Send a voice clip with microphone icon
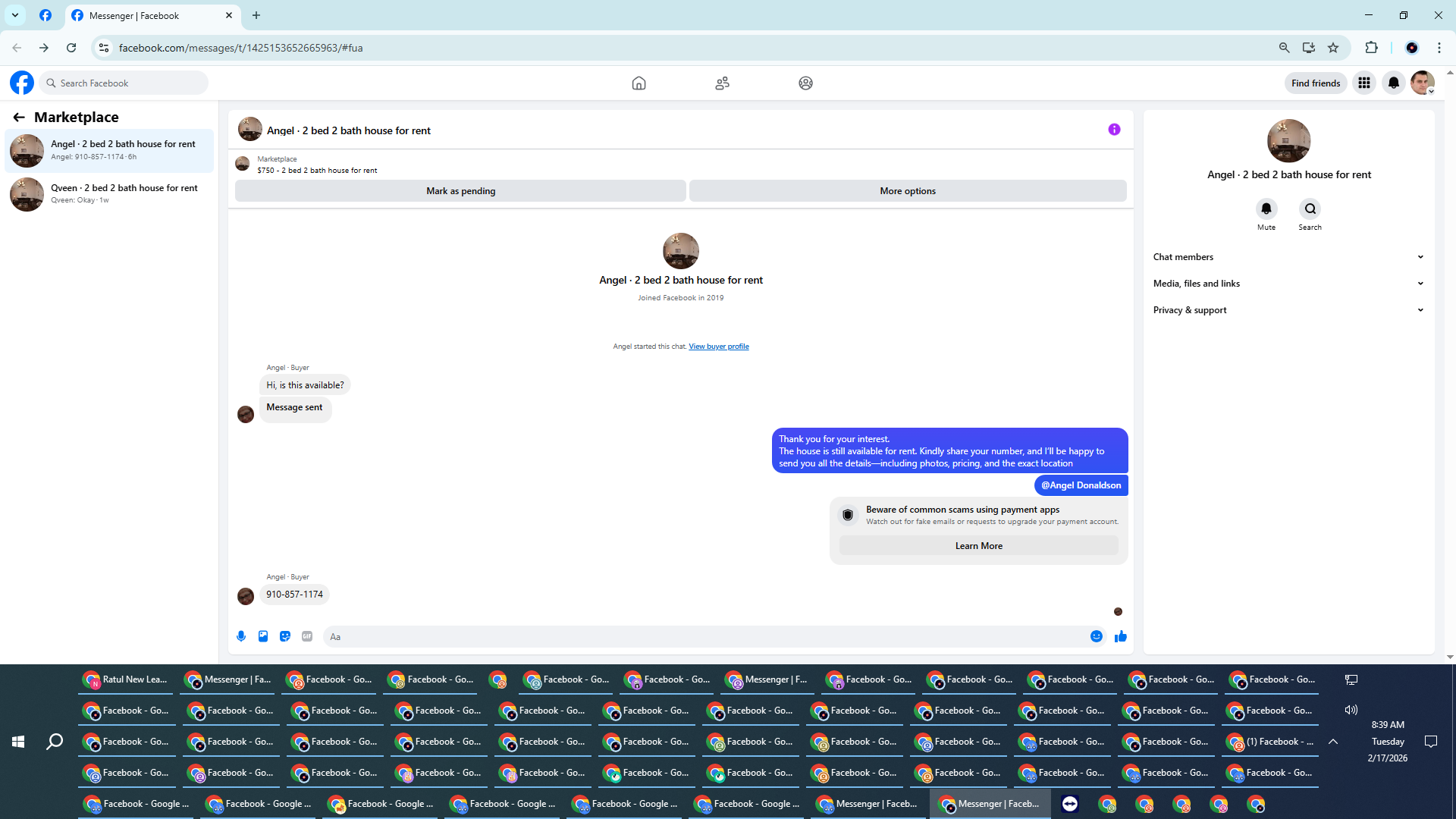Image resolution: width=1456 pixels, height=819 pixels. (x=241, y=636)
